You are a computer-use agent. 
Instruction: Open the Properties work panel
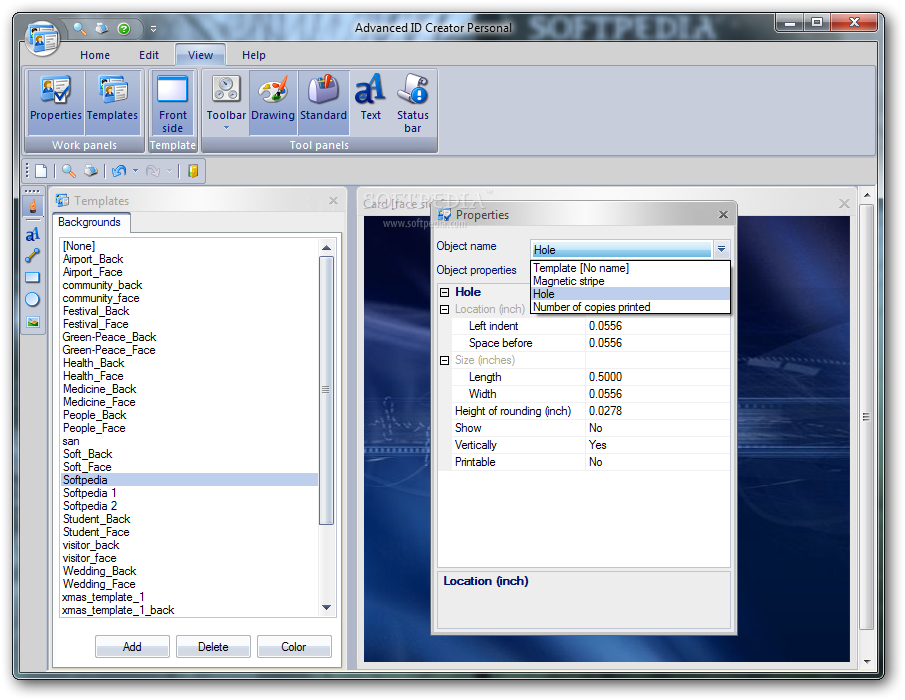55,103
